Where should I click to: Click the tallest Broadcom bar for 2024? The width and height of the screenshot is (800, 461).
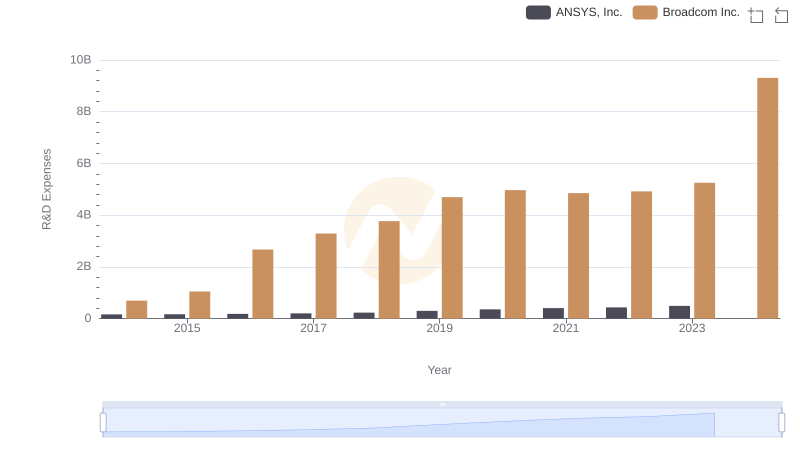(767, 198)
